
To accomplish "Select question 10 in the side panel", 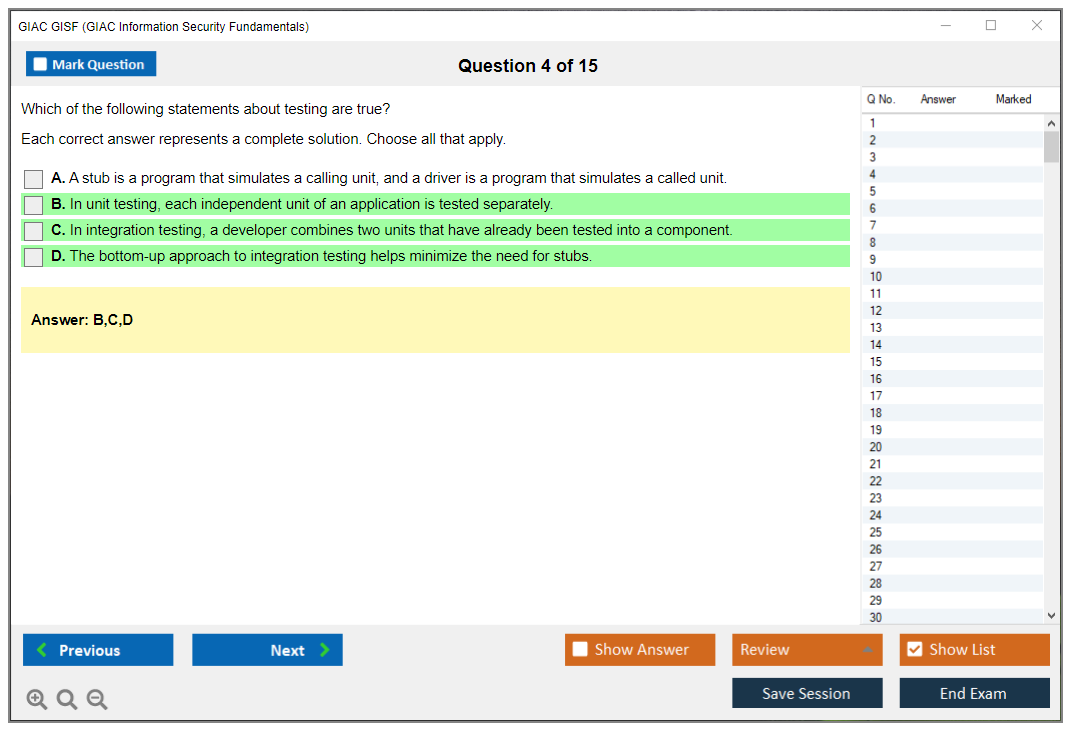I will [950, 276].
